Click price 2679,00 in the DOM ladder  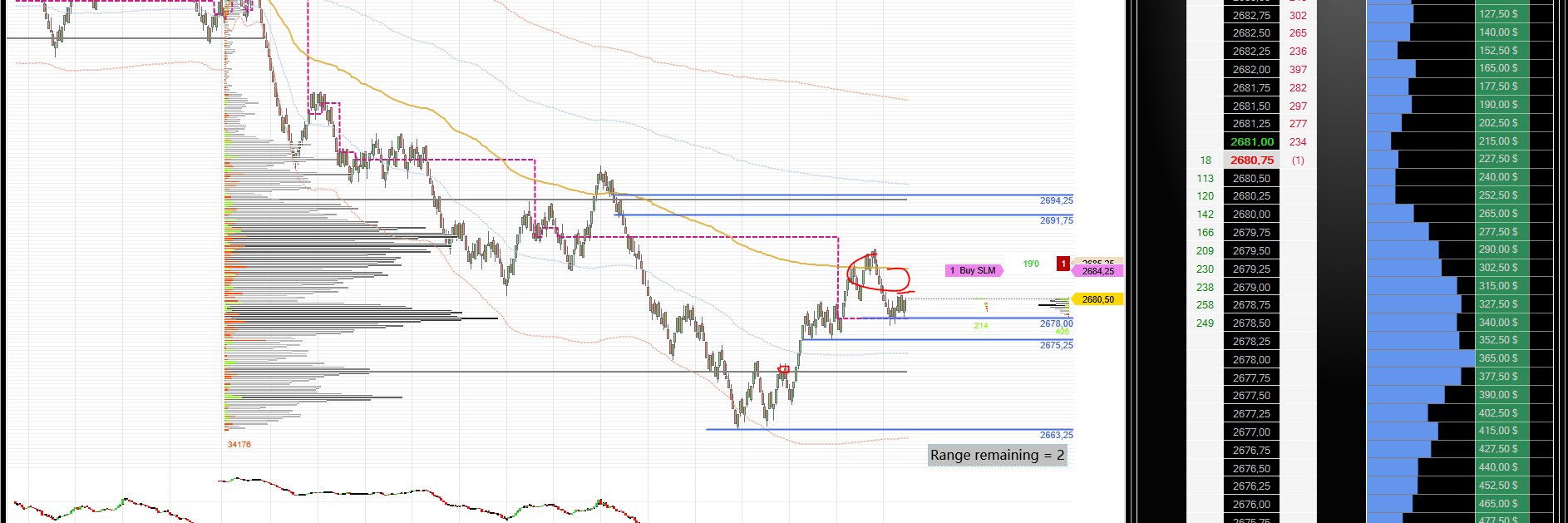[1251, 288]
